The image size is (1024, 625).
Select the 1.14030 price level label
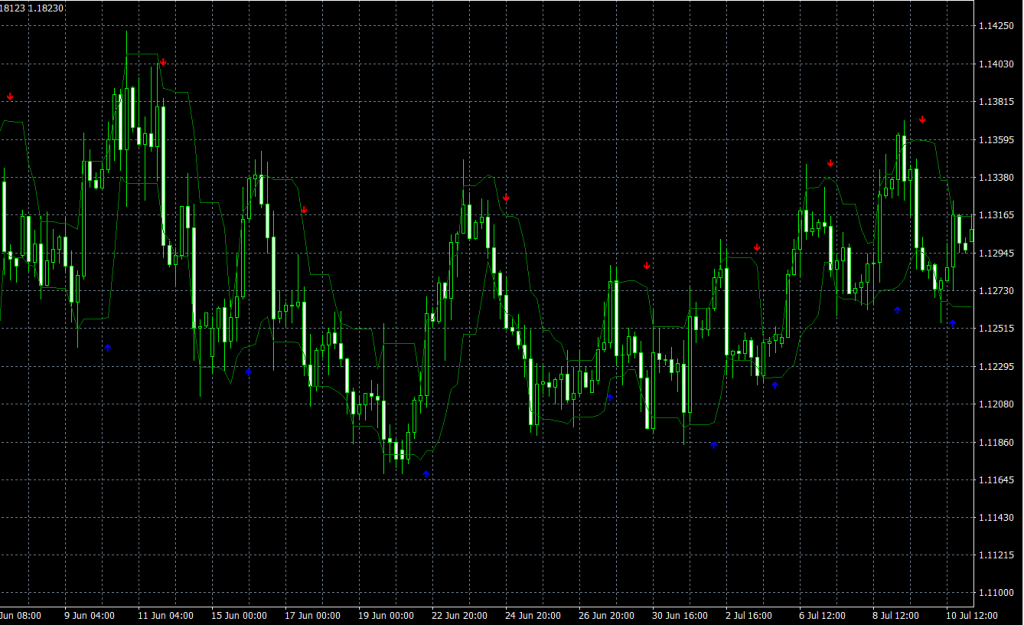[x=996, y=64]
